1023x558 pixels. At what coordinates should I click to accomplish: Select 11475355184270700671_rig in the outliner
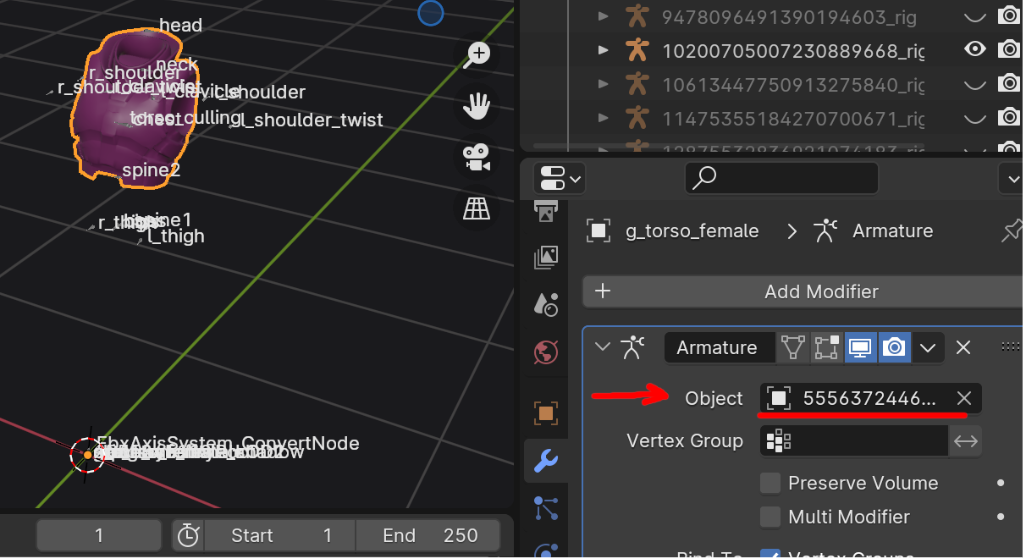tap(793, 119)
